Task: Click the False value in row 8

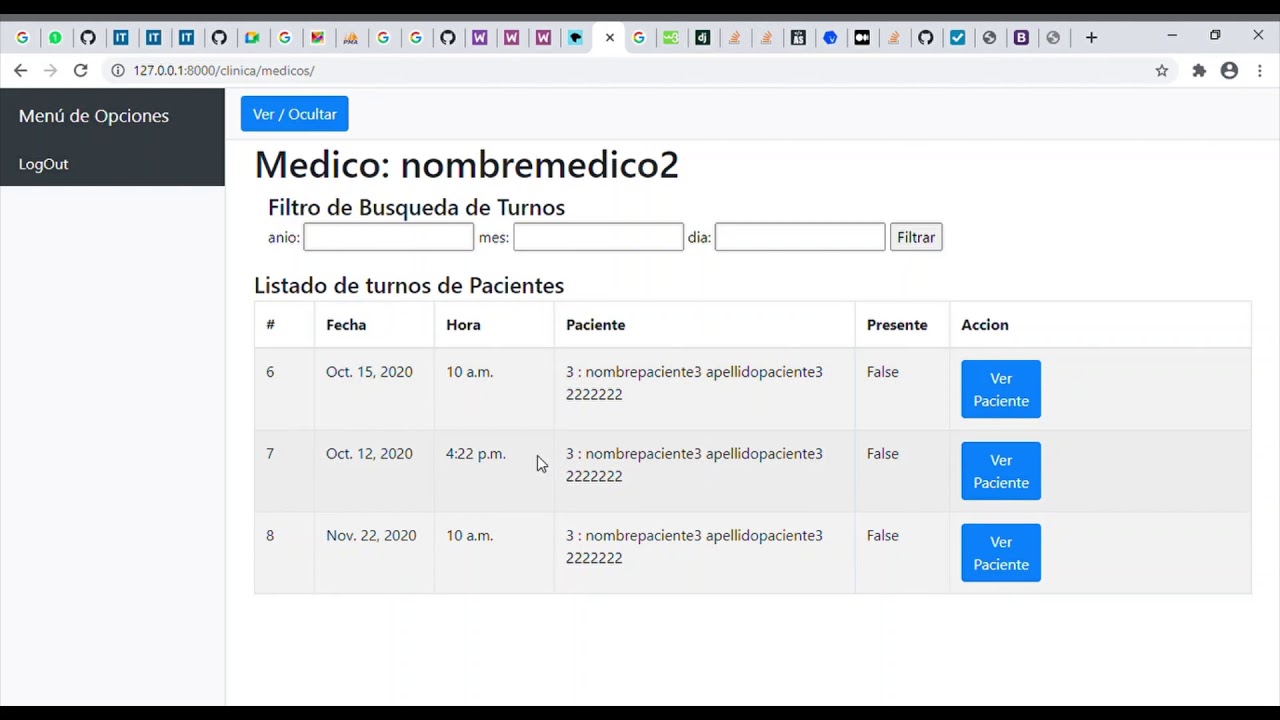Action: 883,536
